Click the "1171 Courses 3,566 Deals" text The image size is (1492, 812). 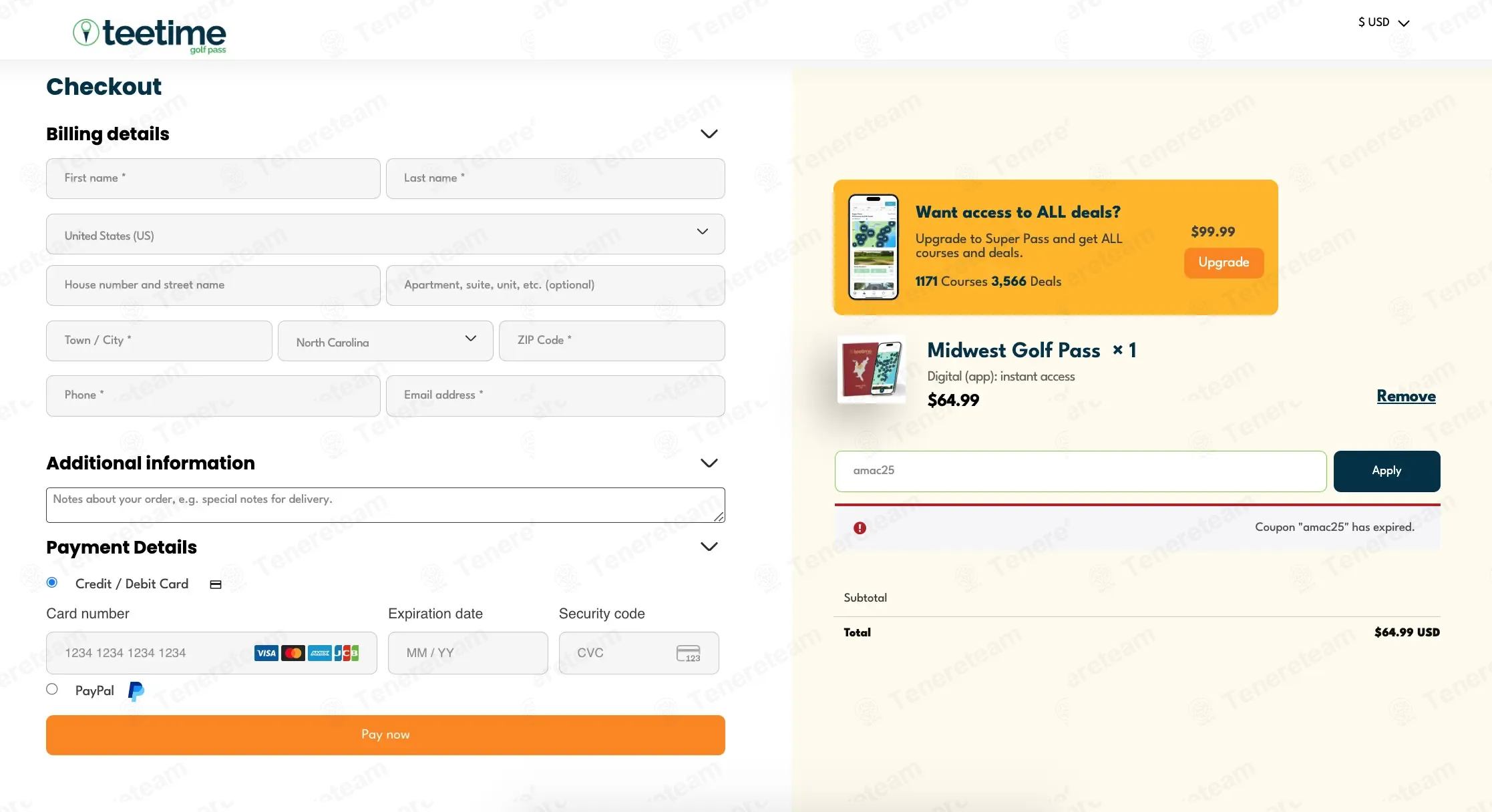[988, 281]
